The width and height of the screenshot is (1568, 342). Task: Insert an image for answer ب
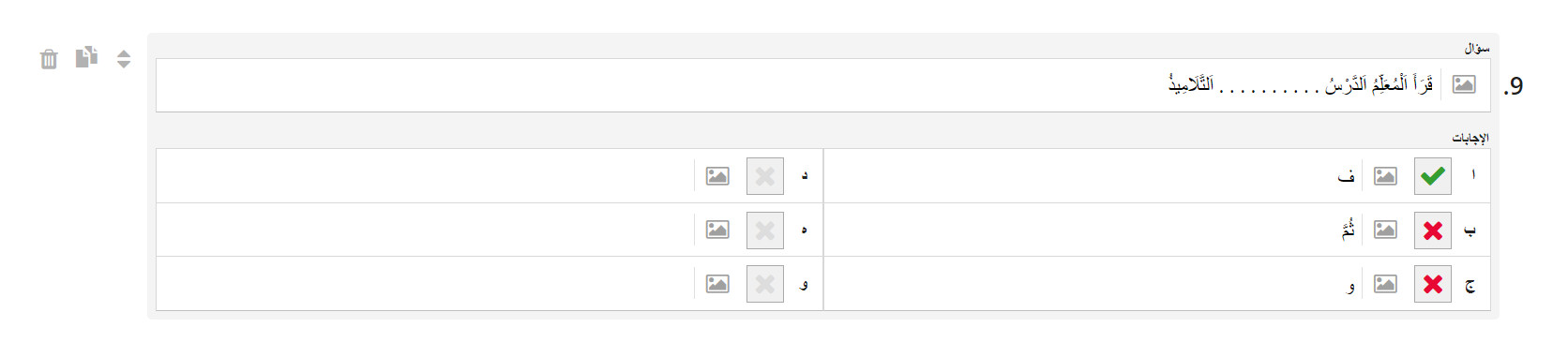pyautogui.click(x=1385, y=230)
